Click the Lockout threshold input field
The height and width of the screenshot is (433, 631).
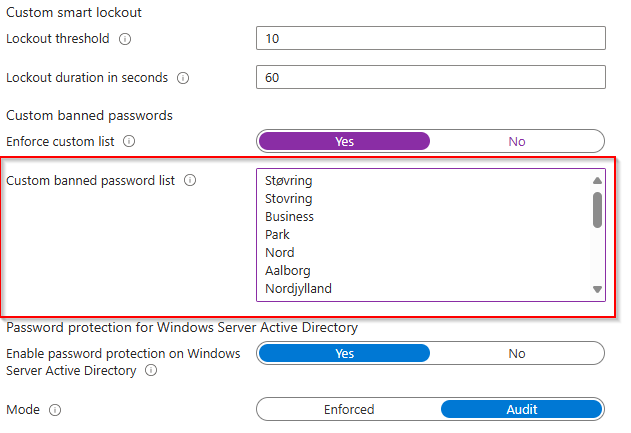[430, 38]
